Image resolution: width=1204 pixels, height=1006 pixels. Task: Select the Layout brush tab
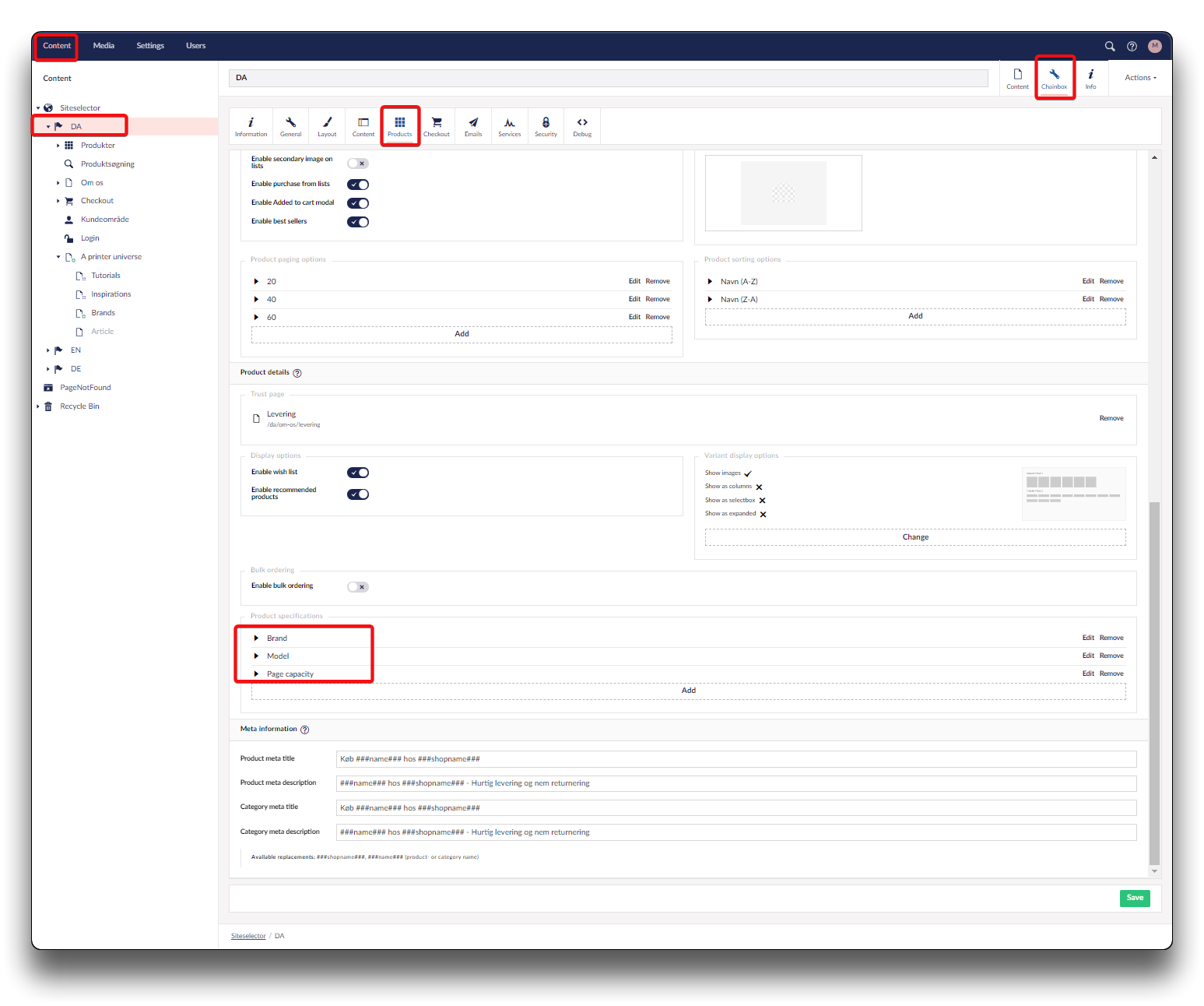coord(327,126)
